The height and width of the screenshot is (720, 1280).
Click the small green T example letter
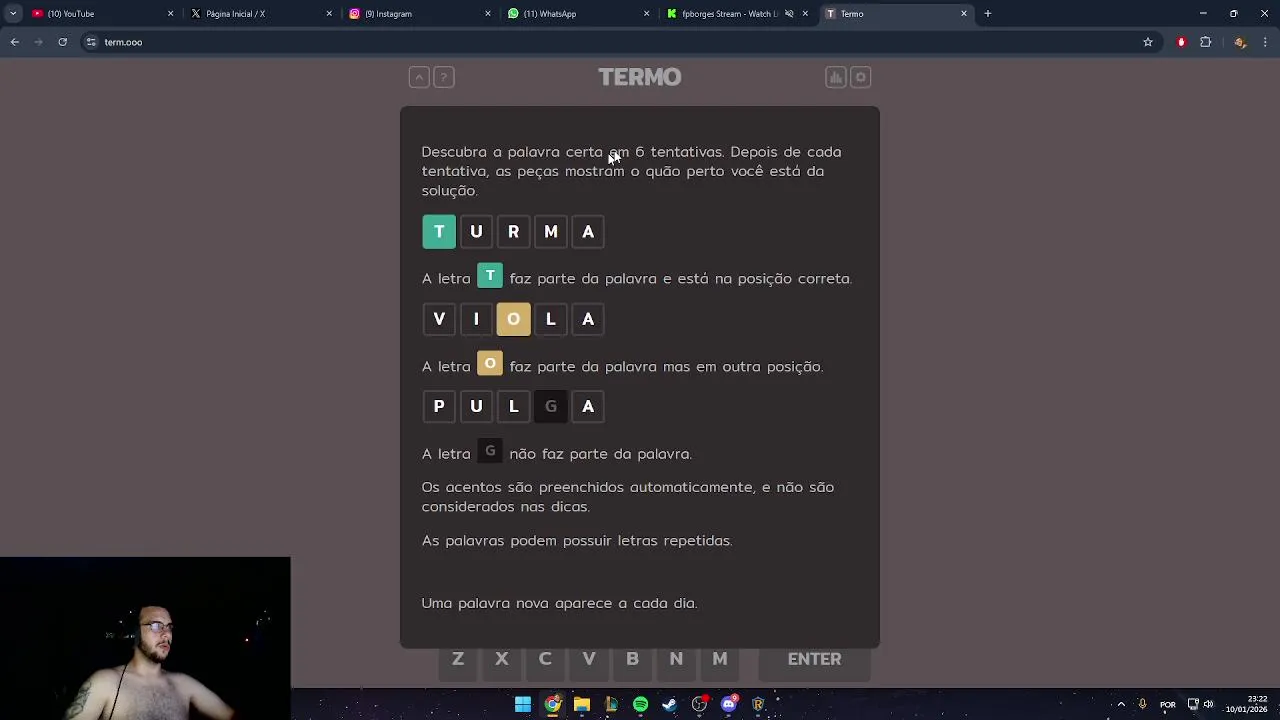click(x=490, y=276)
